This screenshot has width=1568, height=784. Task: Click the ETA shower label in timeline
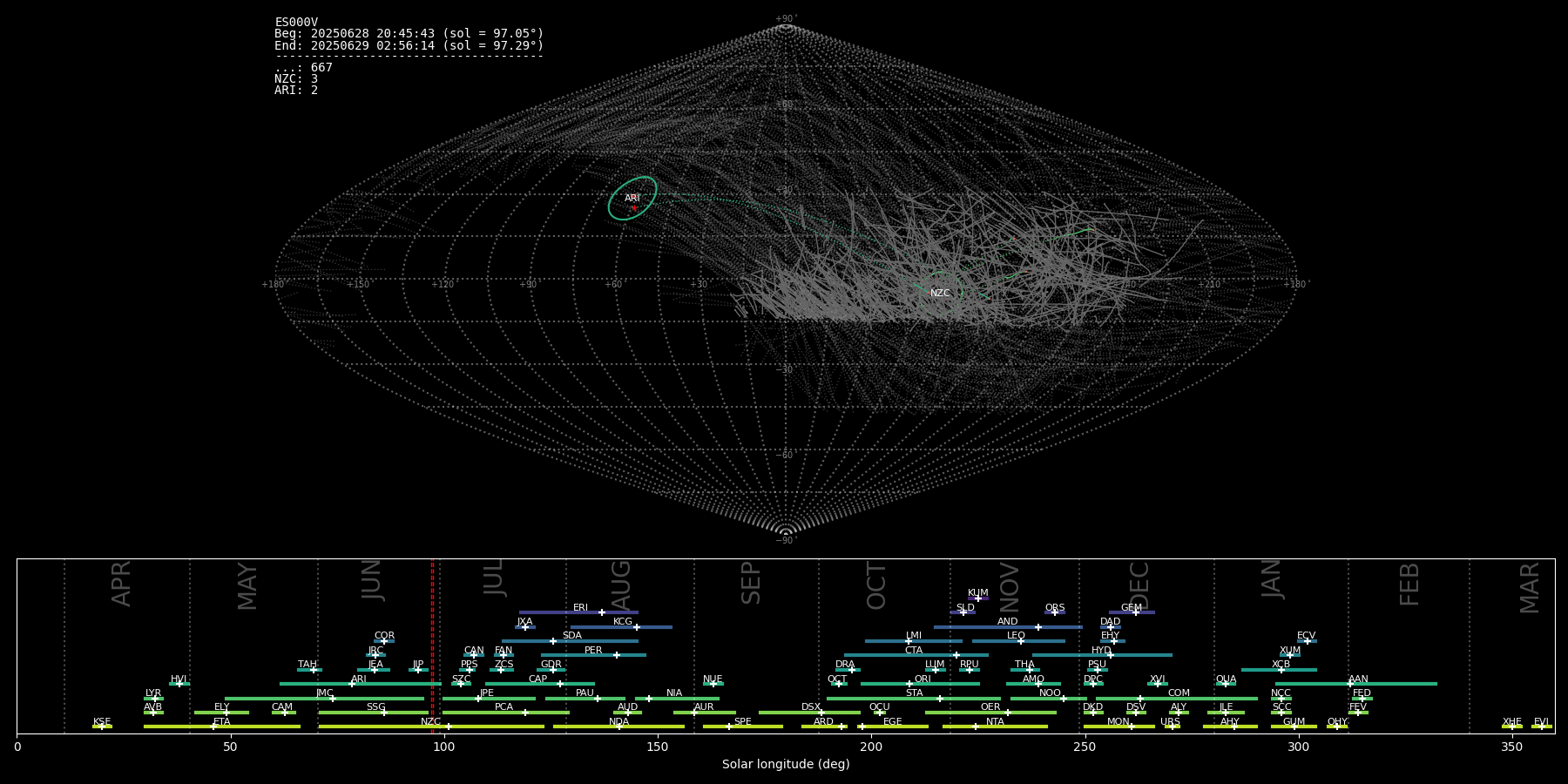tap(222, 722)
